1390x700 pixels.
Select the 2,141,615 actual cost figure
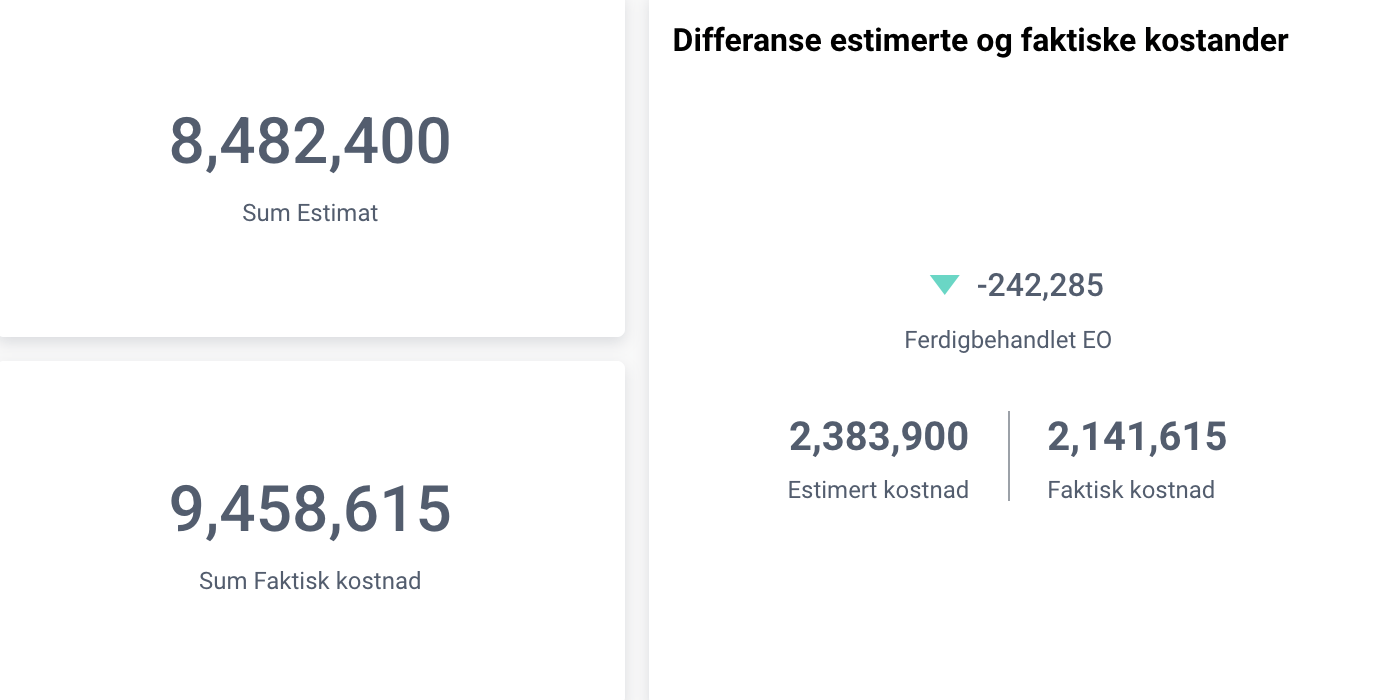coord(1137,437)
